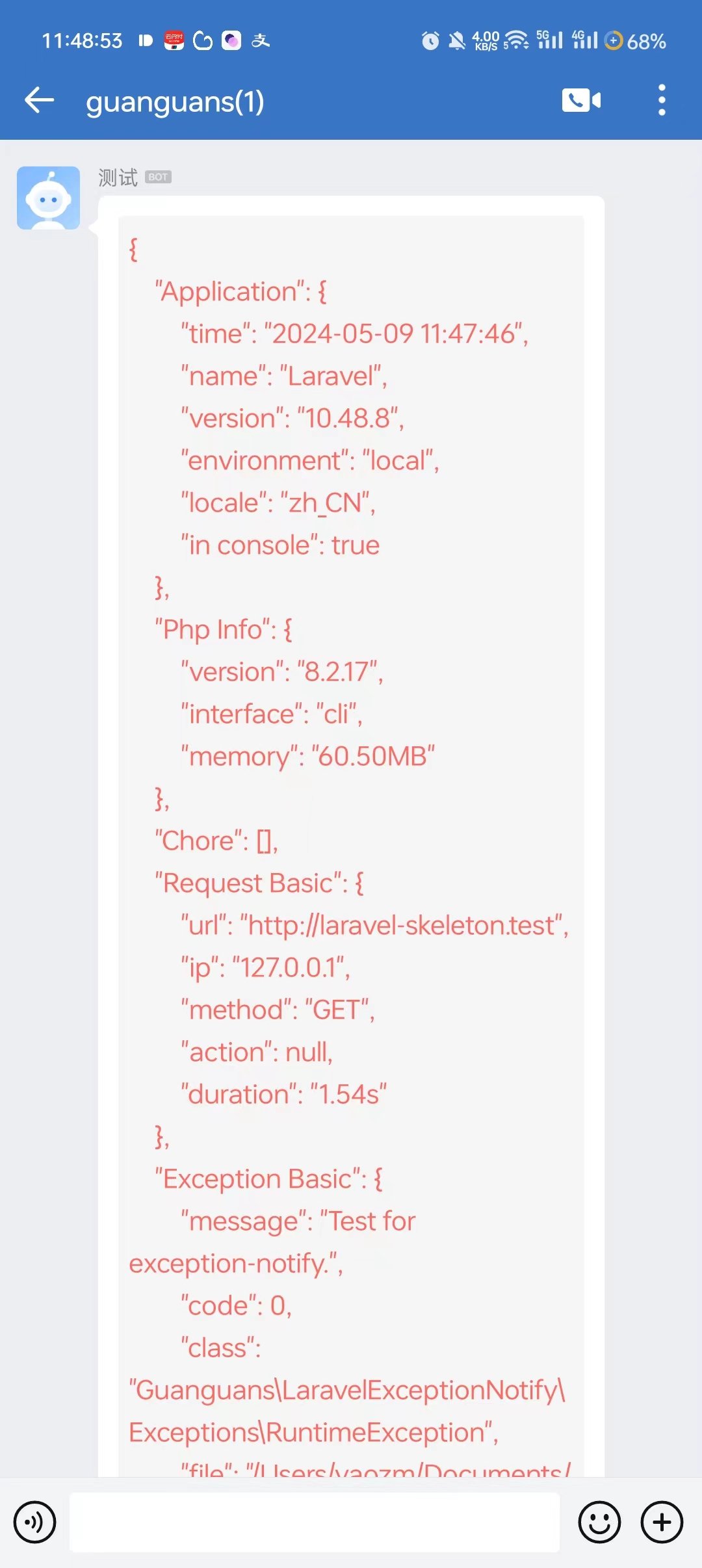This screenshot has height=1568, width=702.
Task: Tap the "Exception Basic" JSON key line
Action: [269, 1179]
